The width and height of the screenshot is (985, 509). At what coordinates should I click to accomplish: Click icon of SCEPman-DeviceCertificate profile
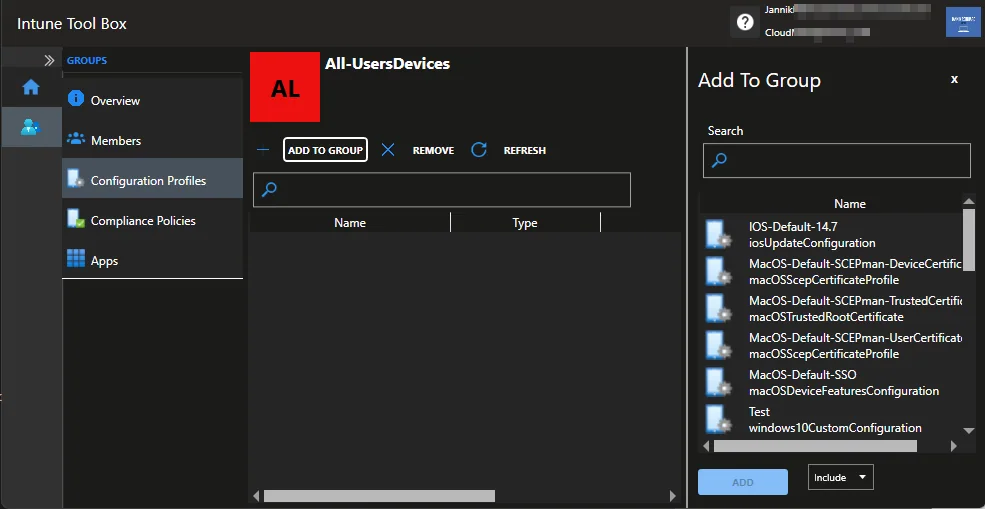(x=719, y=271)
